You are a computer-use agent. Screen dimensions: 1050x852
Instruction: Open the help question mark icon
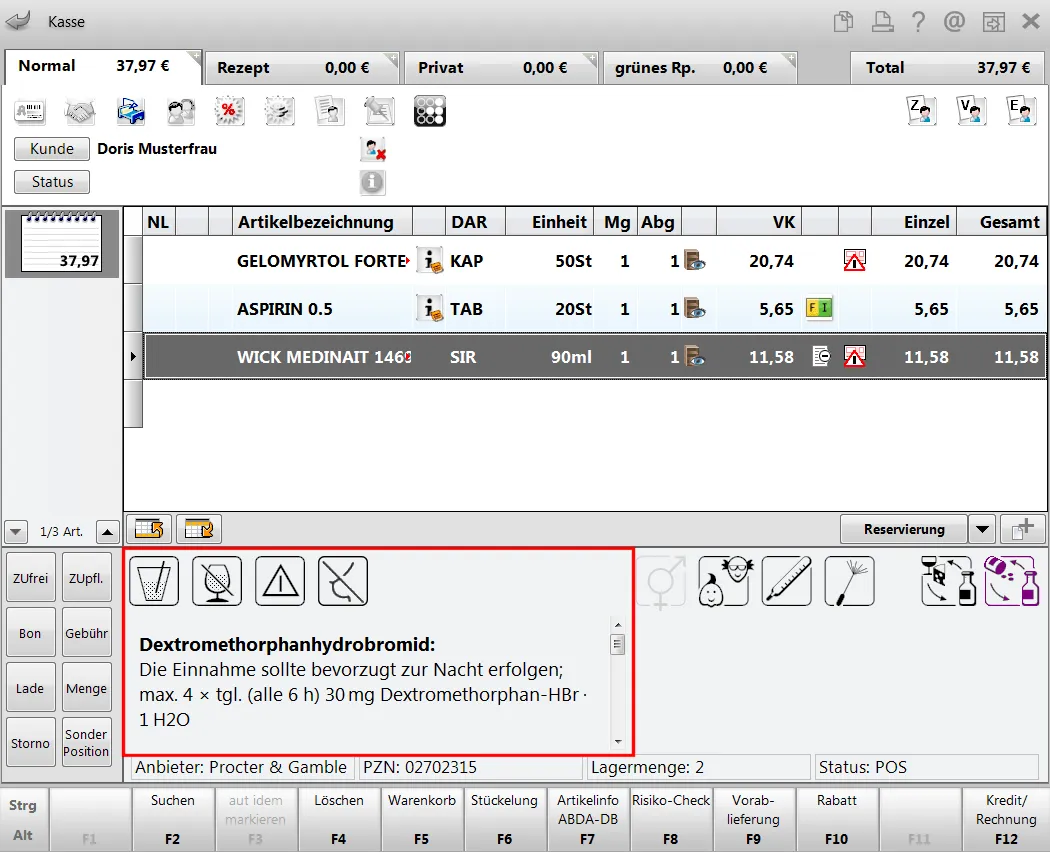tap(918, 21)
